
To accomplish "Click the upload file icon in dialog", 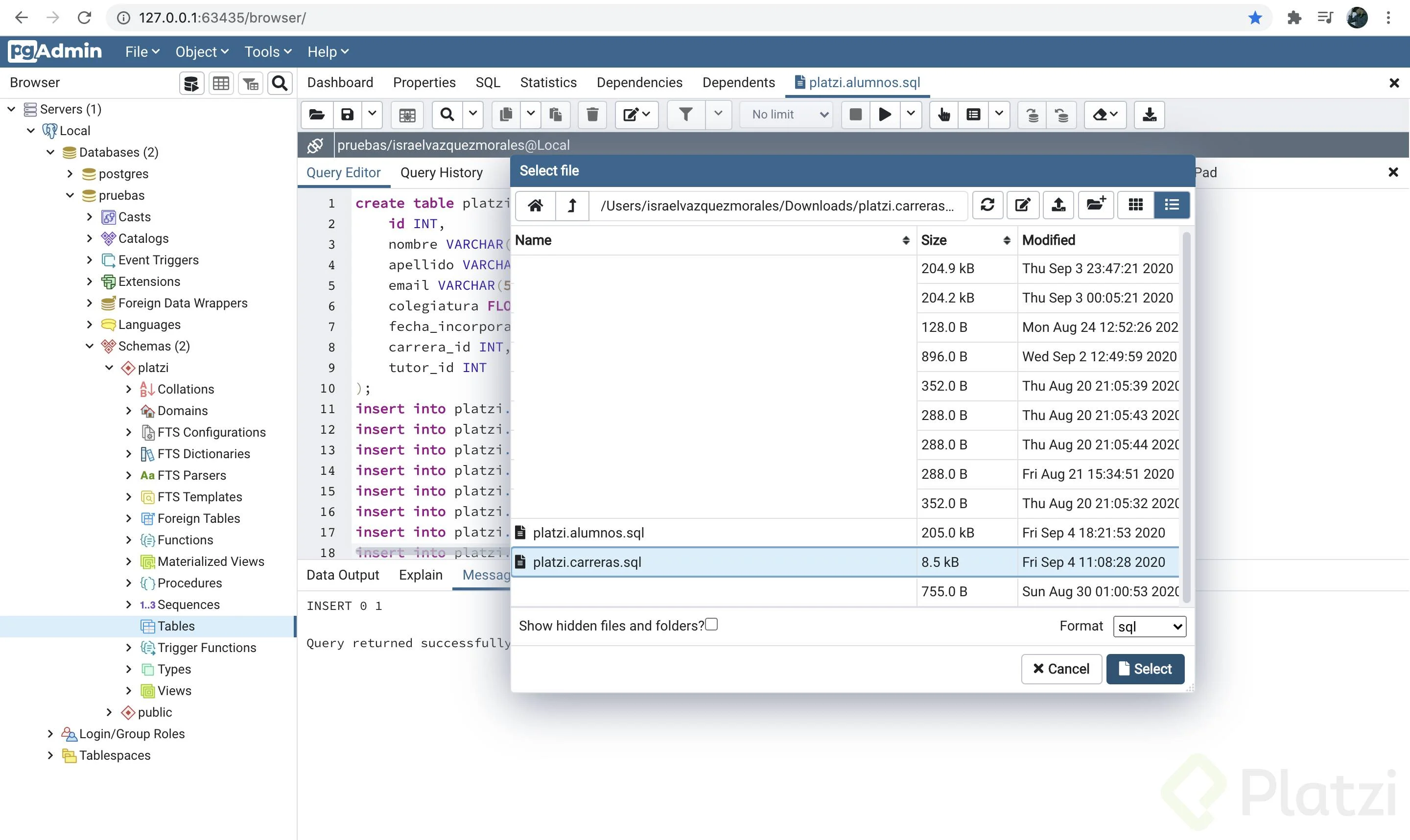I will (x=1058, y=205).
